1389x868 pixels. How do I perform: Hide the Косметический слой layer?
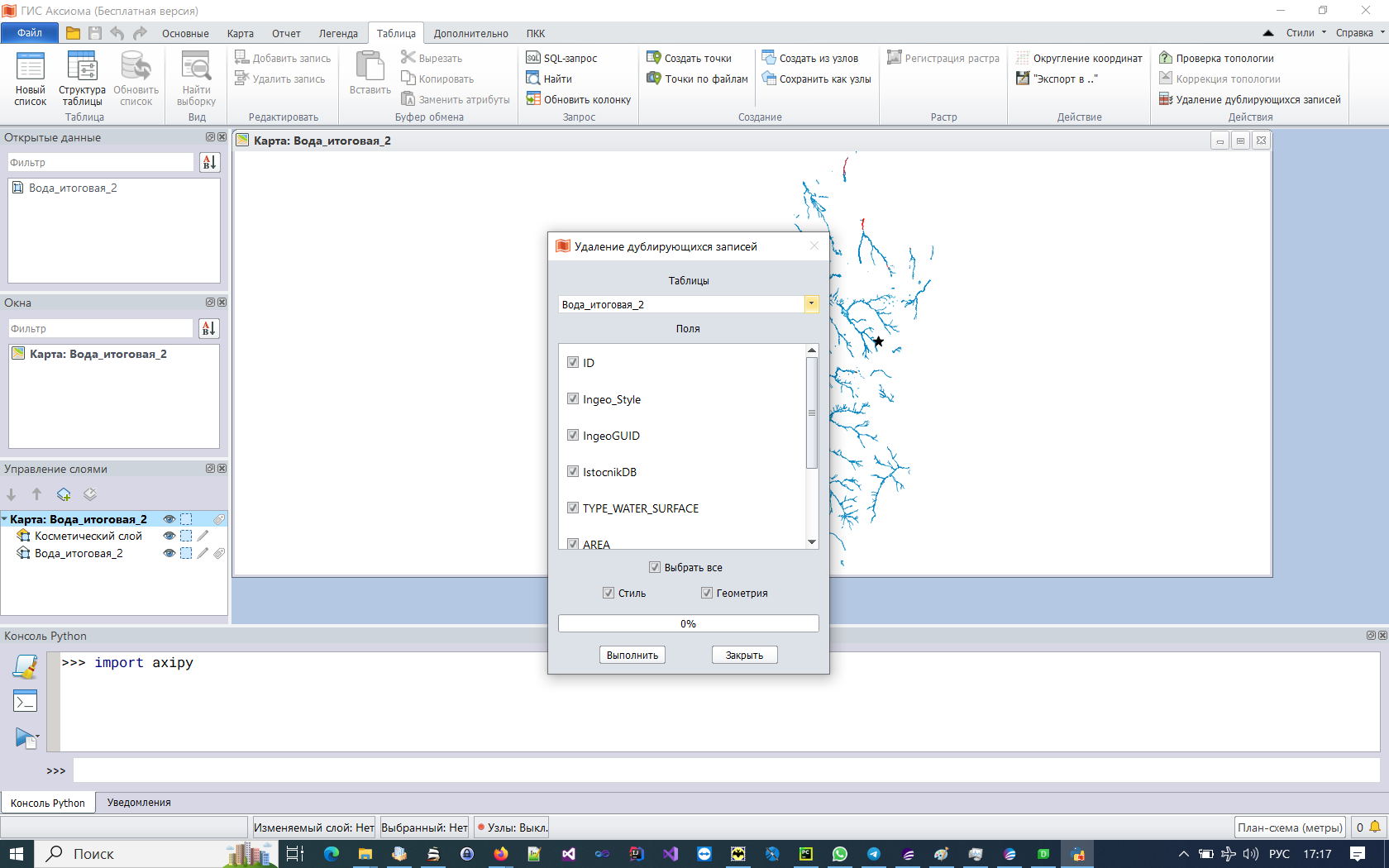(169, 536)
